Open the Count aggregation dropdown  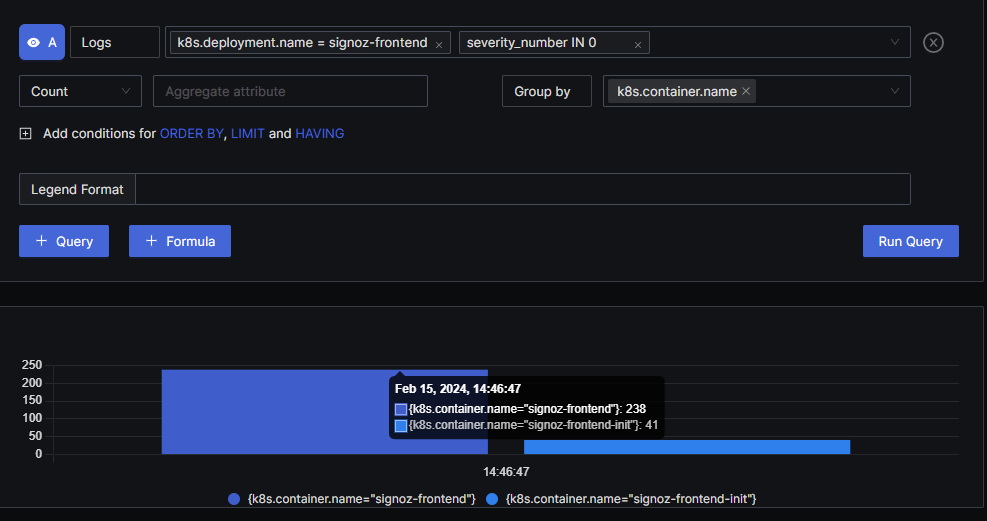[x=81, y=91]
